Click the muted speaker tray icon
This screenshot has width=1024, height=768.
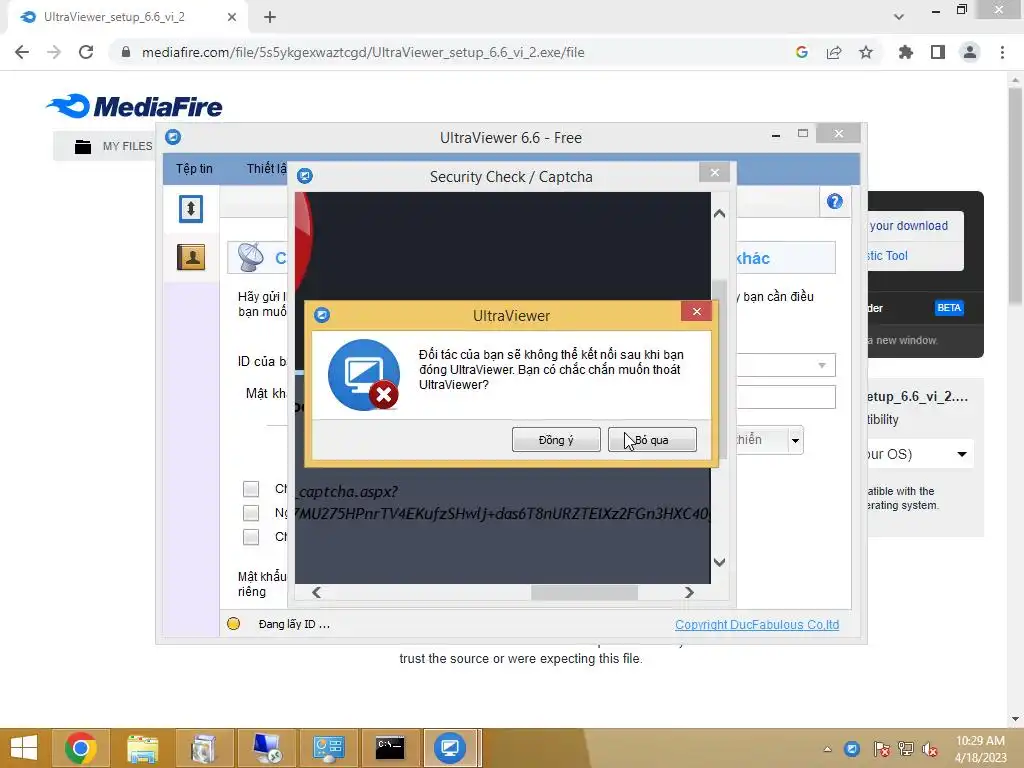click(929, 748)
